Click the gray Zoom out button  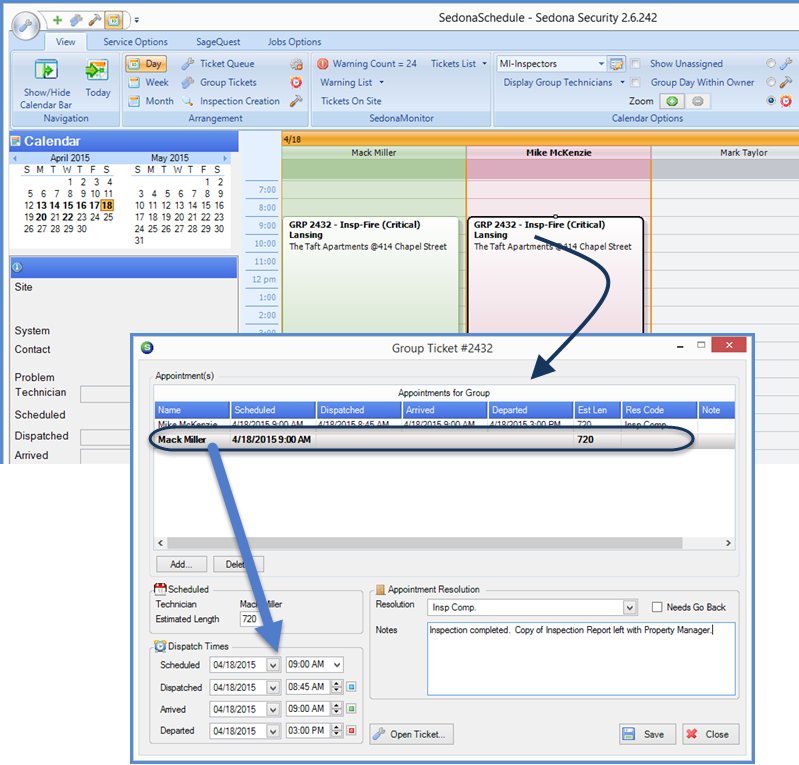point(698,101)
